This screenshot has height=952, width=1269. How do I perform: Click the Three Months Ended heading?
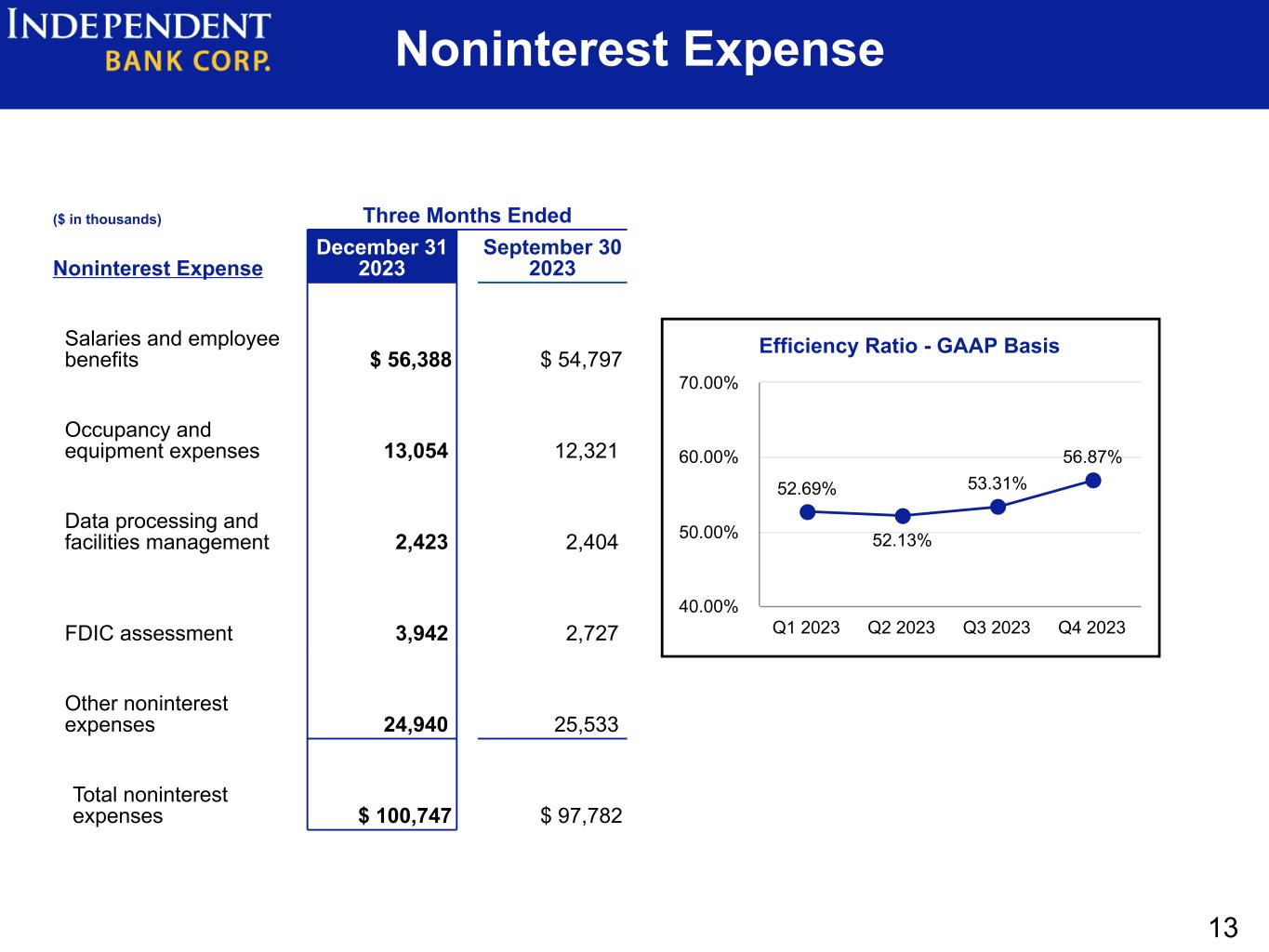click(x=467, y=216)
